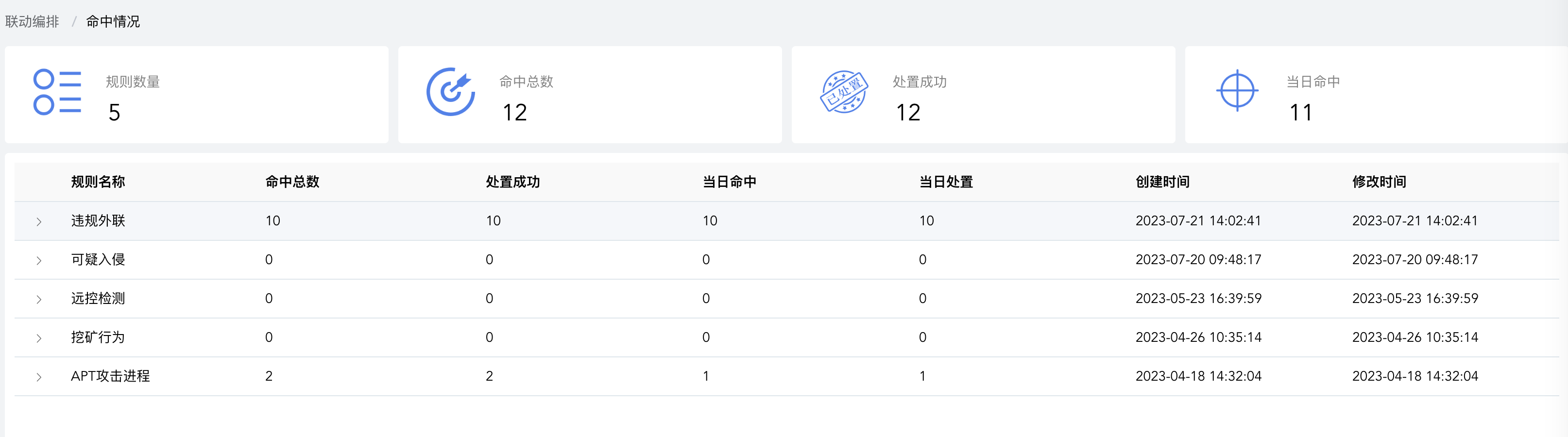The height and width of the screenshot is (437, 1568).
Task: Go to 联动编排 breadcrumb link
Action: pos(32,22)
